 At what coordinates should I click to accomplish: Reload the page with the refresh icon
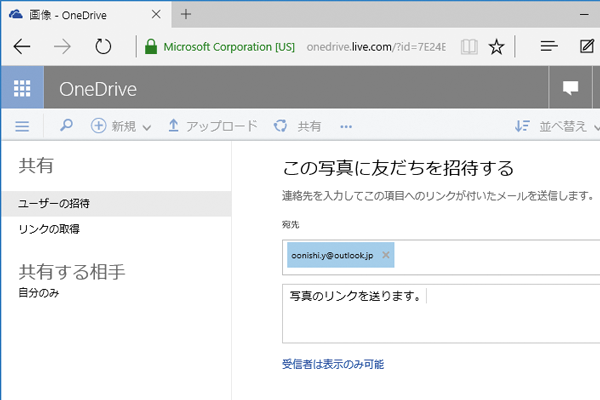(x=103, y=47)
